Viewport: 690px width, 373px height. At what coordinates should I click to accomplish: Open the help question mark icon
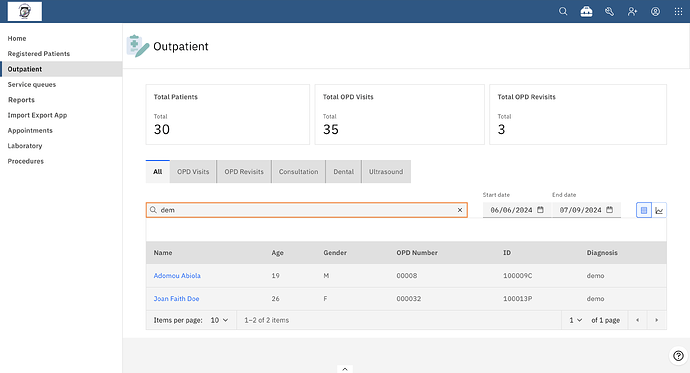tap(678, 355)
